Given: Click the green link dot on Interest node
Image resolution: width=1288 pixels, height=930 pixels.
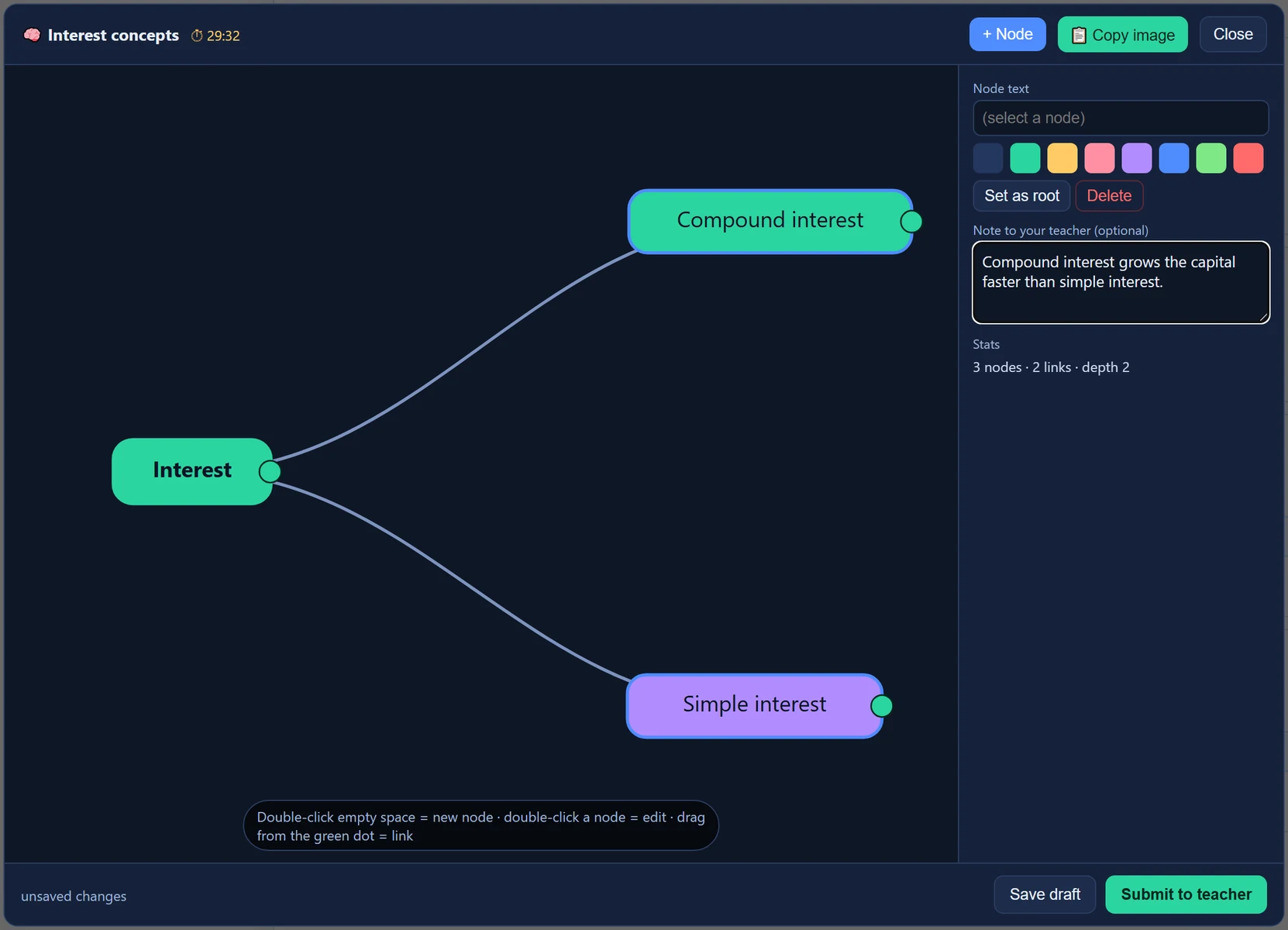Looking at the screenshot, I should tap(270, 471).
